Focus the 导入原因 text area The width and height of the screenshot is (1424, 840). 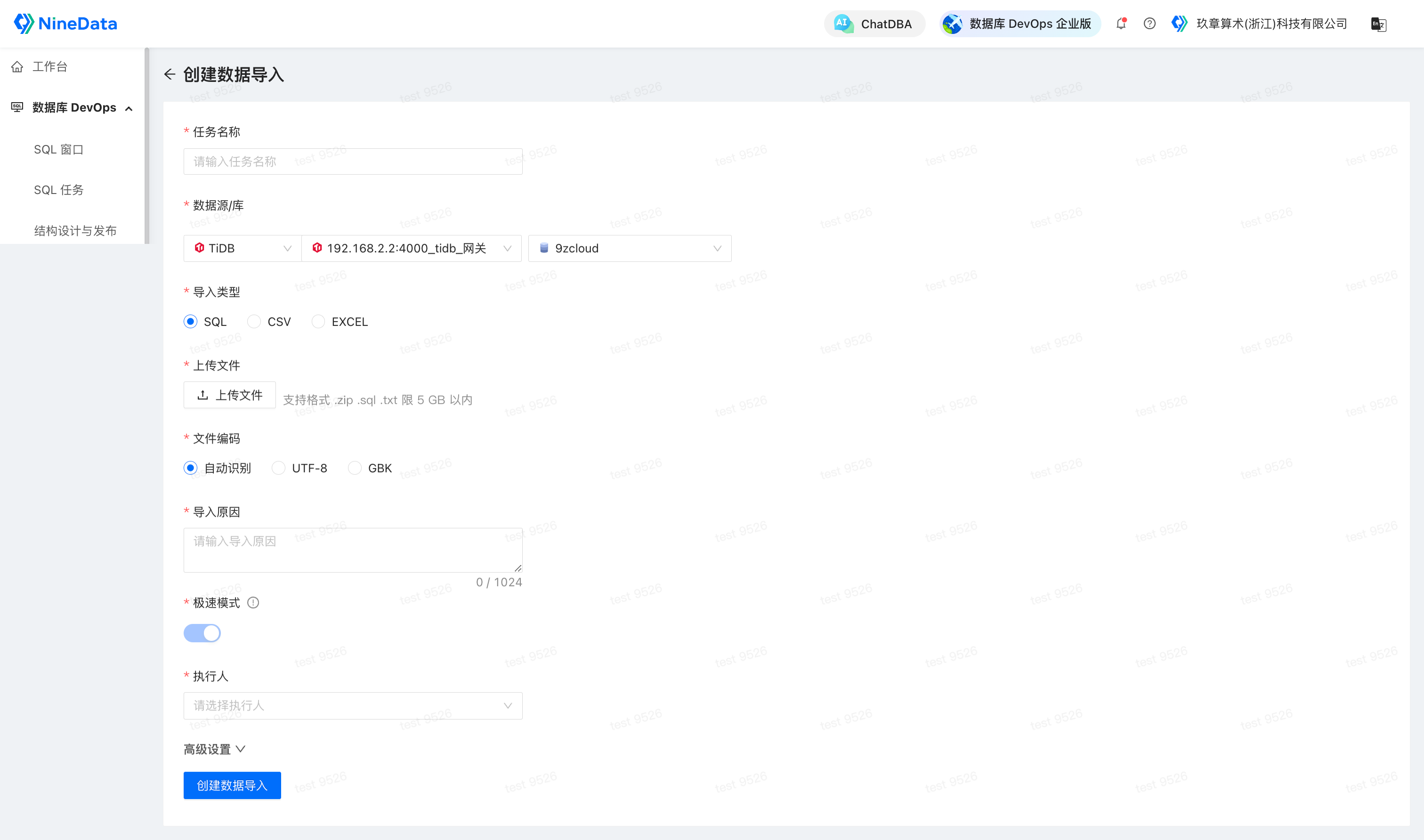[353, 550]
